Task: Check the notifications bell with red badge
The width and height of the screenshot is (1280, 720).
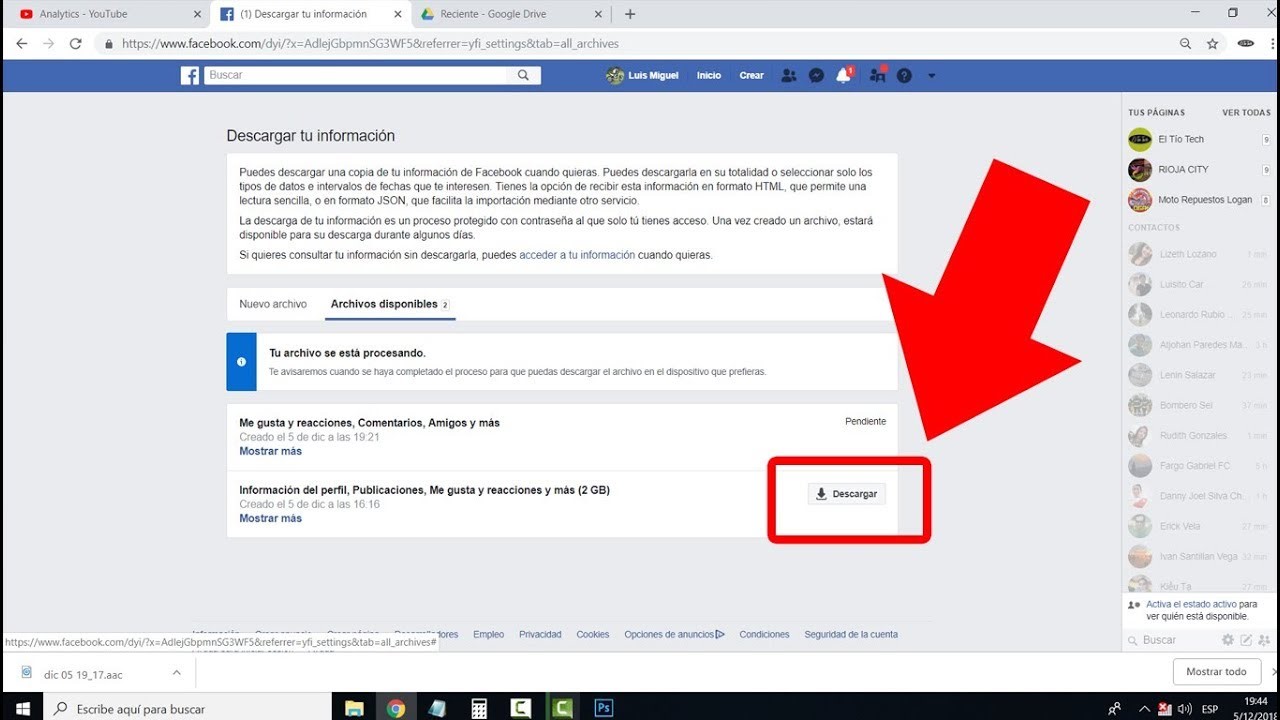Action: 843,75
